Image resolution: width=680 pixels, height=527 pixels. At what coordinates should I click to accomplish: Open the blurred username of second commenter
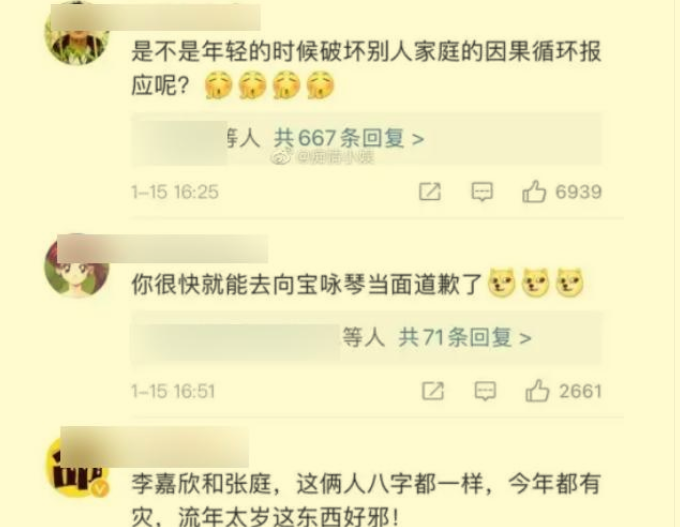point(162,249)
